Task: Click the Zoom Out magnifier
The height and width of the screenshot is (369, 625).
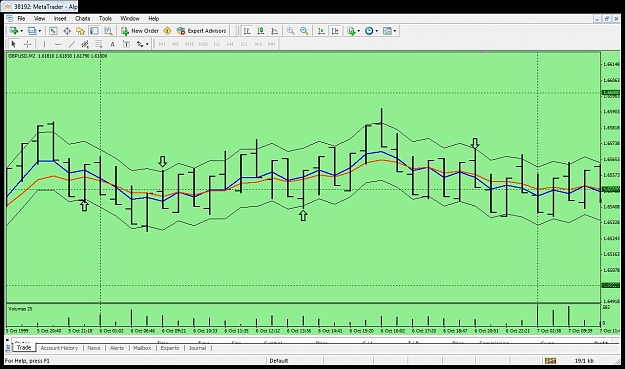Action: click(x=304, y=31)
